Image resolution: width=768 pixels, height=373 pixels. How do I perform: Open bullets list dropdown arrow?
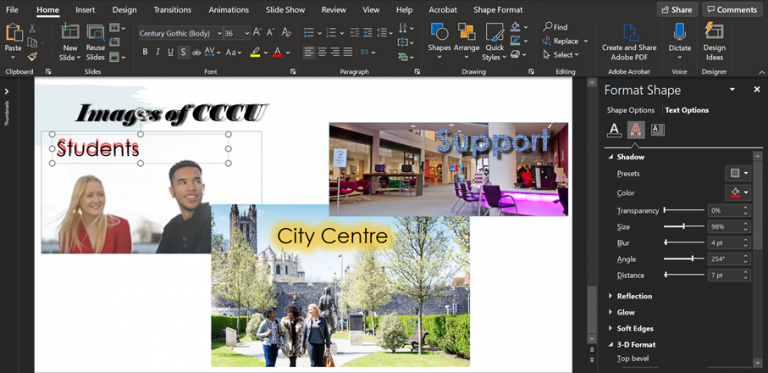(x=319, y=33)
